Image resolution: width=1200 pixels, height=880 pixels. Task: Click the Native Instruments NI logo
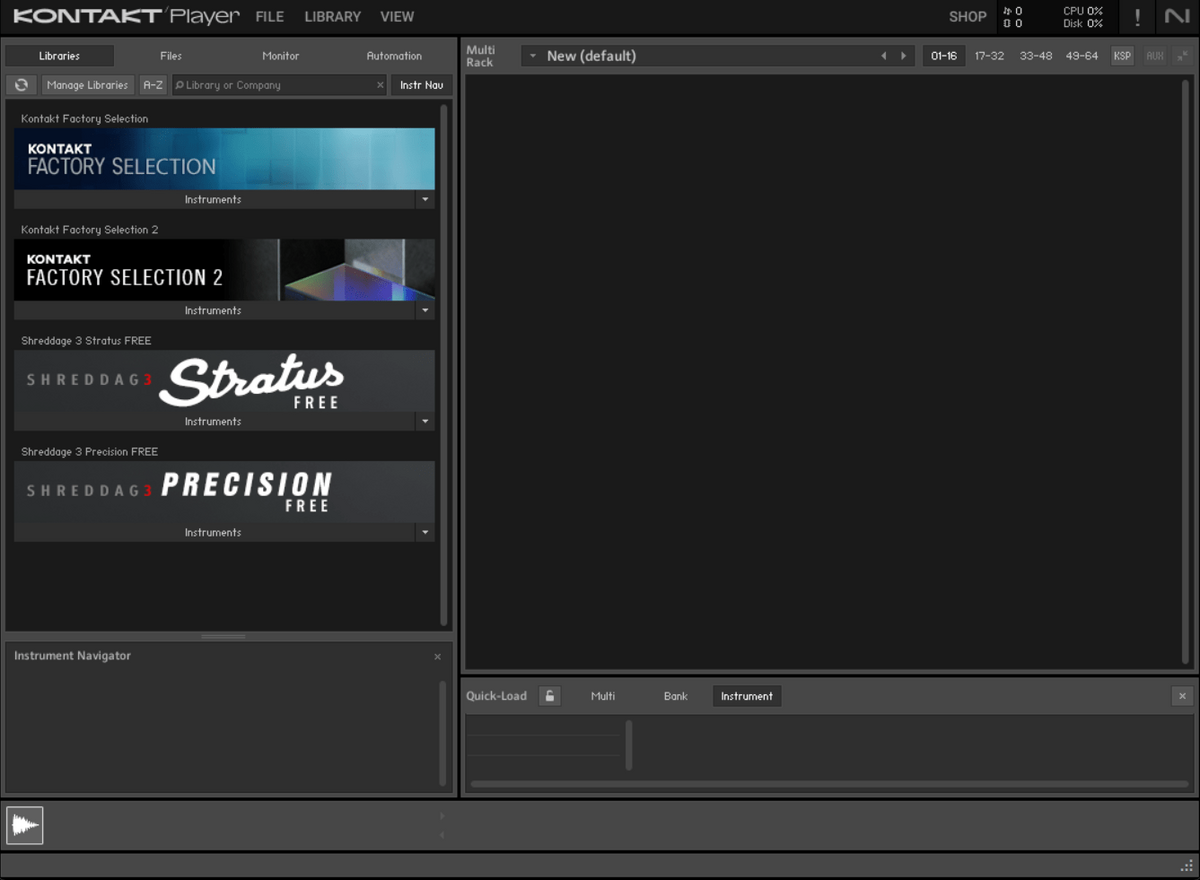pos(1177,16)
